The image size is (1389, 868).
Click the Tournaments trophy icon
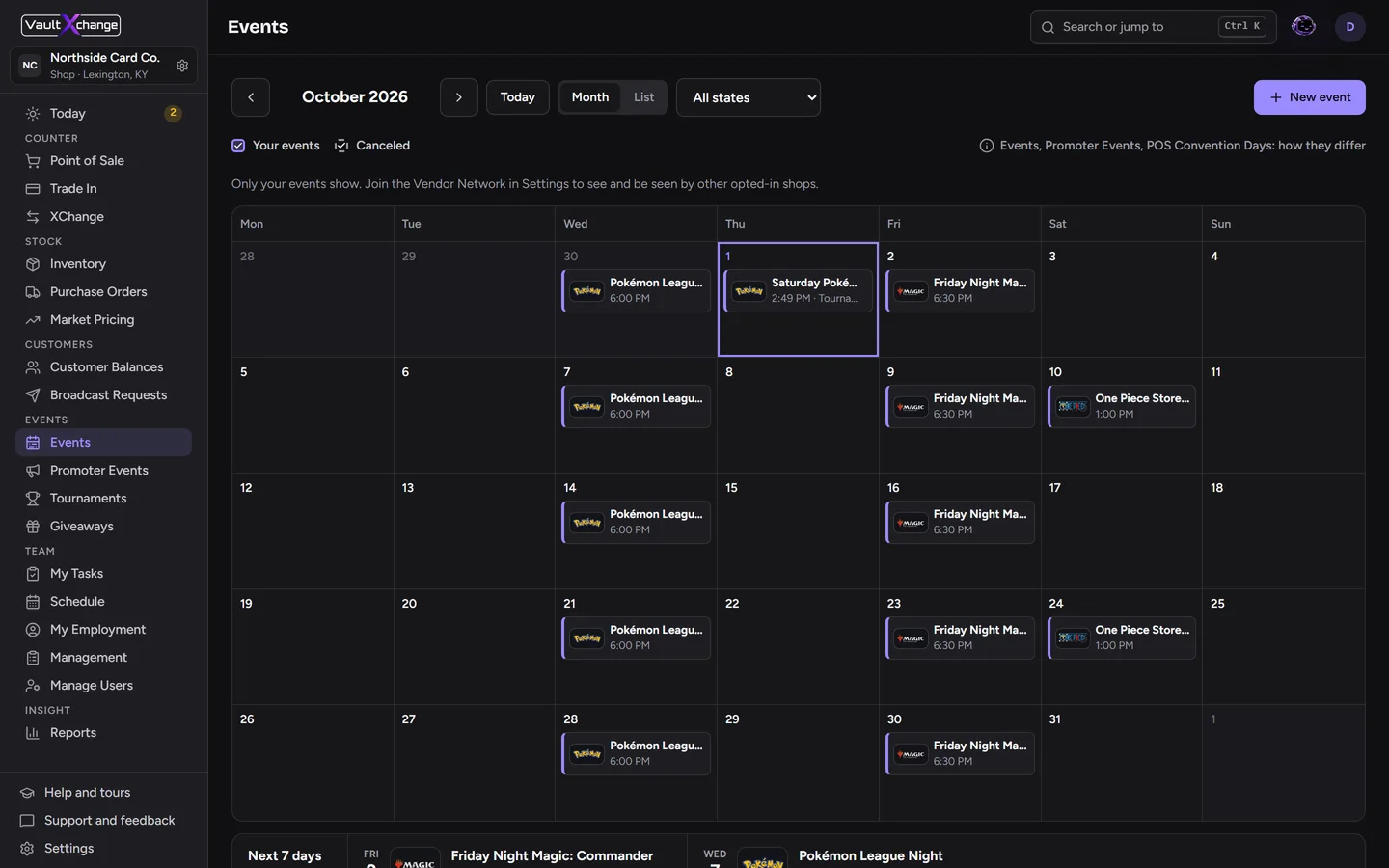pos(33,498)
